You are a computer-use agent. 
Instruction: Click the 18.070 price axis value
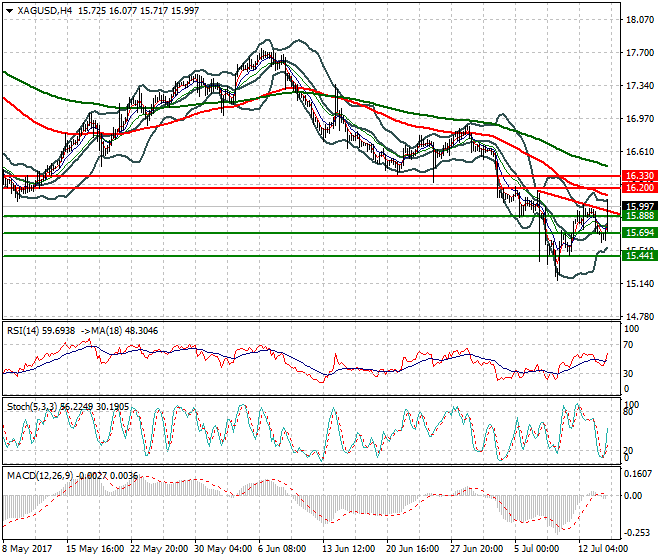(640, 19)
